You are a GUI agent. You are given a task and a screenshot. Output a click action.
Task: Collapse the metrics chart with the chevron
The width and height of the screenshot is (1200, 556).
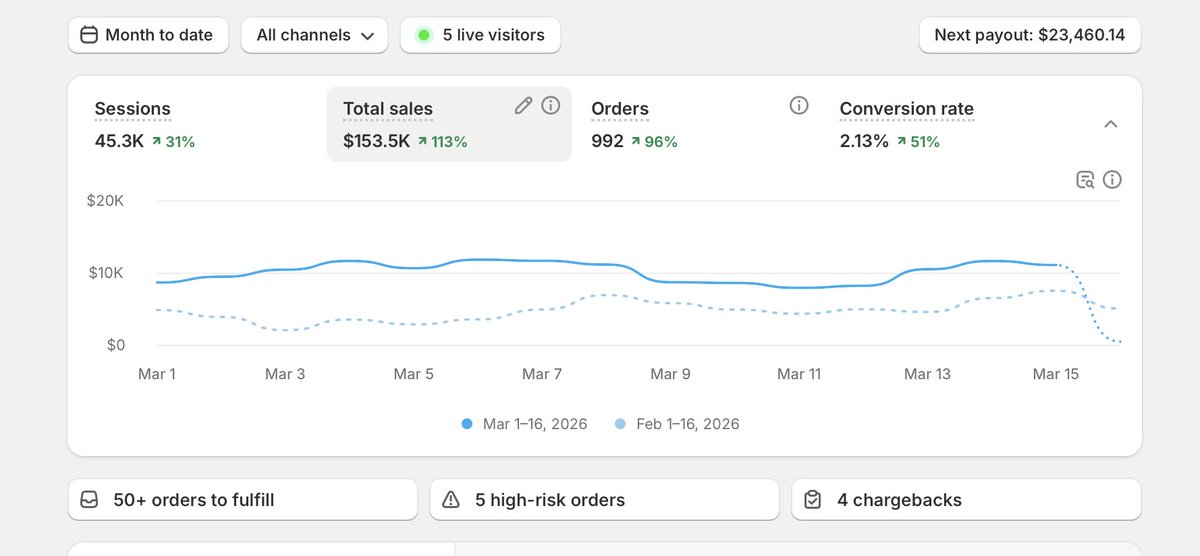[x=1111, y=124]
